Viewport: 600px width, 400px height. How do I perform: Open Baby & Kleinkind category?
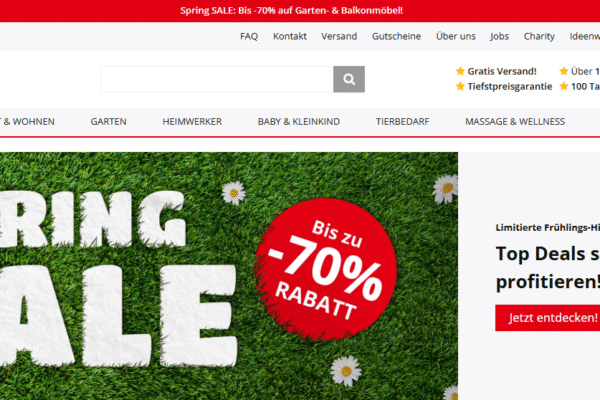click(x=299, y=122)
